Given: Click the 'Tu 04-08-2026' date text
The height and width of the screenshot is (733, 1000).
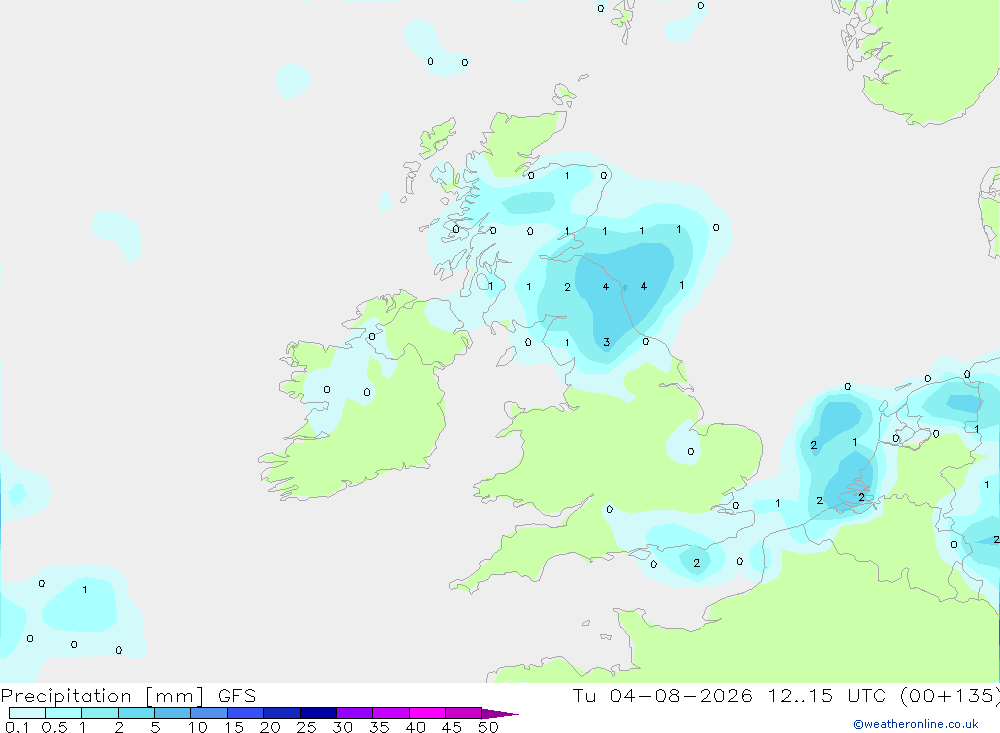Looking at the screenshot, I should [662, 695].
